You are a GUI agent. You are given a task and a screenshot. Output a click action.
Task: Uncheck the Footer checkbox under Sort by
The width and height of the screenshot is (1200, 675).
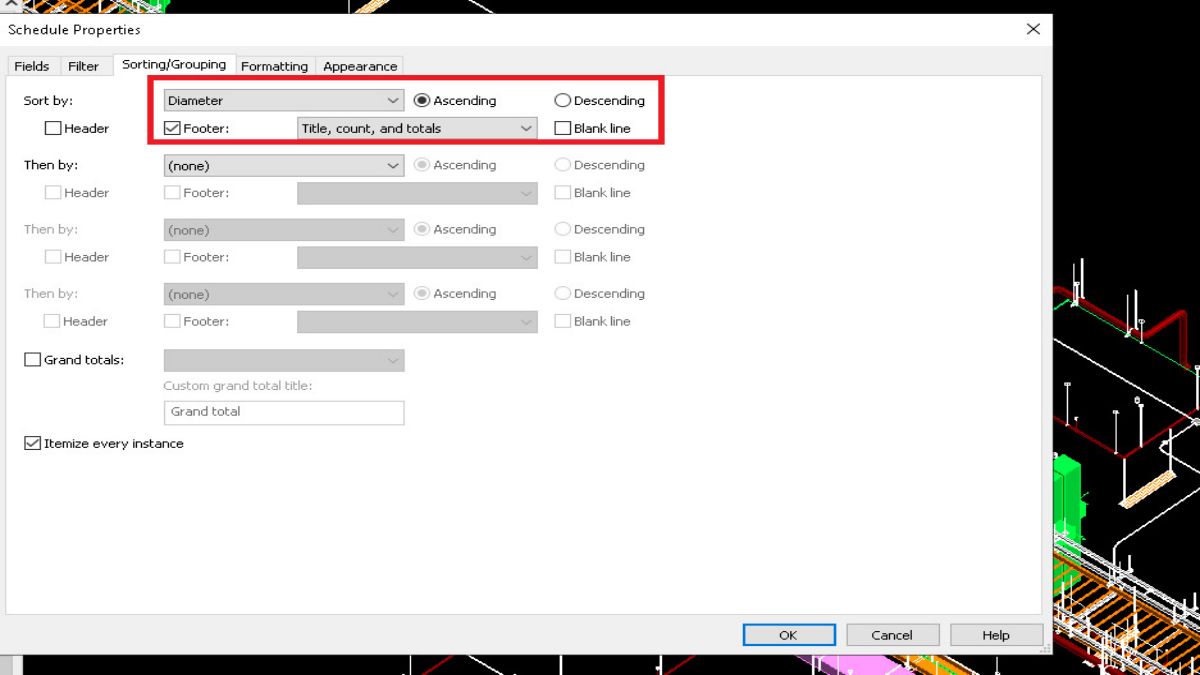click(x=172, y=129)
